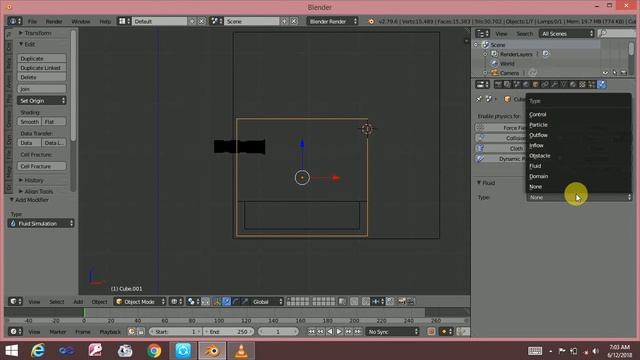The image size is (640, 360).
Task: Set shading to Flat
Action: tap(54, 122)
